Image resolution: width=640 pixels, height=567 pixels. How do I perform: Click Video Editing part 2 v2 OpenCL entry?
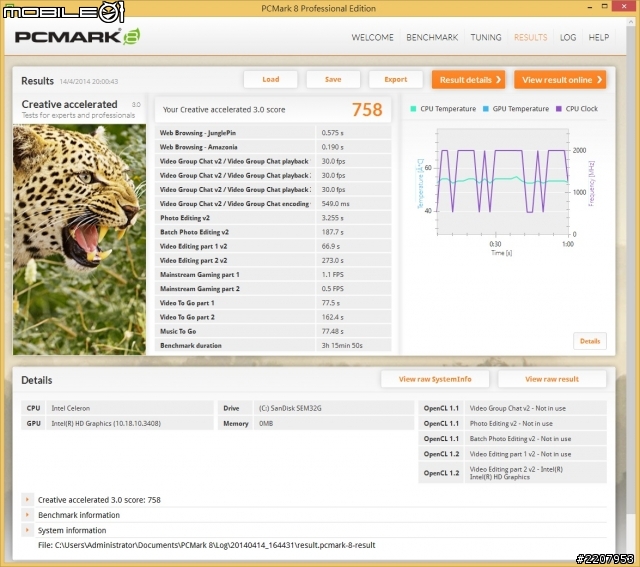536,473
